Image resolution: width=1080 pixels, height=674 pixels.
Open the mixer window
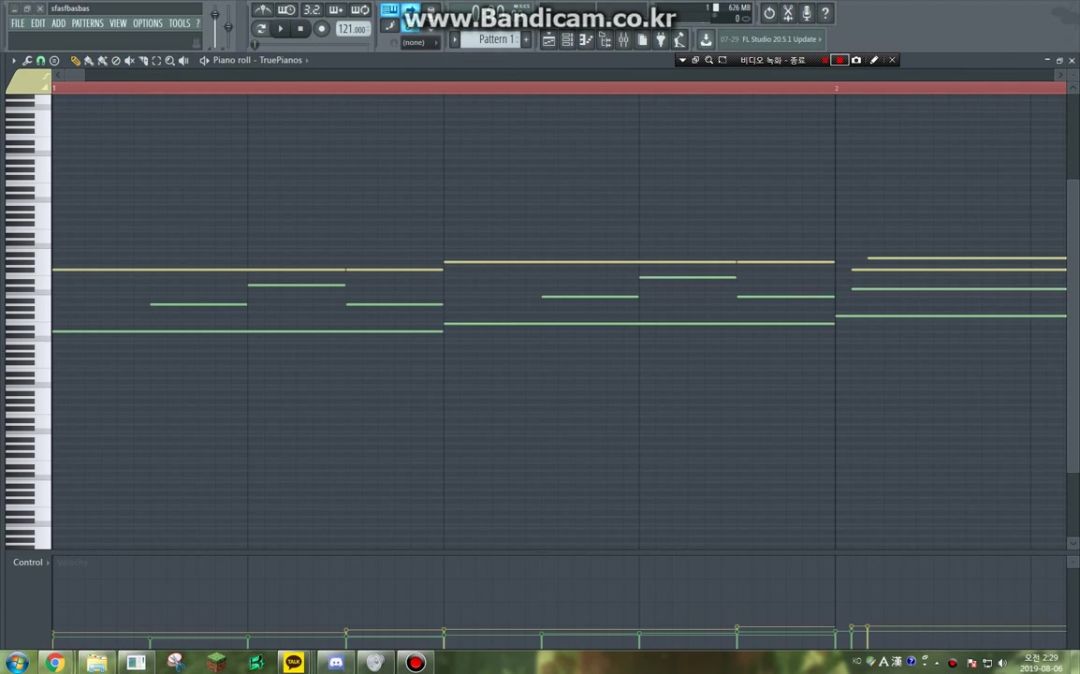pyautogui.click(x=623, y=40)
